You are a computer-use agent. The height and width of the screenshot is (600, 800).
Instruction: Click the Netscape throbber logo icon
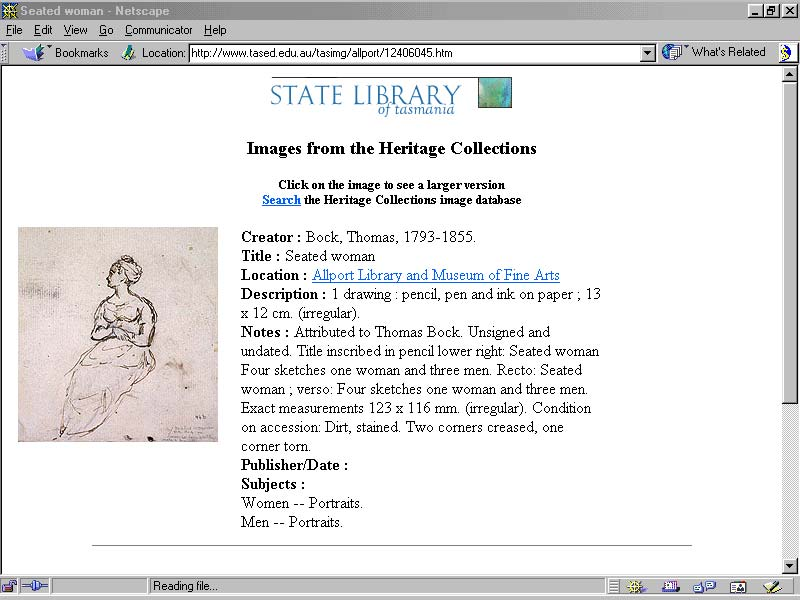pyautogui.click(x=786, y=53)
